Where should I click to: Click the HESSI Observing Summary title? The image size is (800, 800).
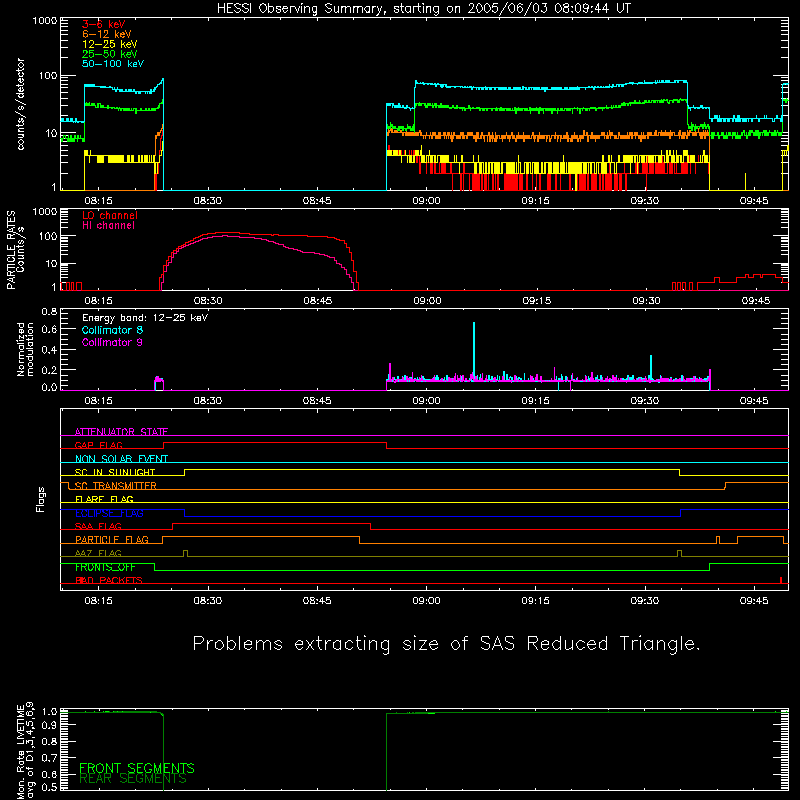(424, 9)
